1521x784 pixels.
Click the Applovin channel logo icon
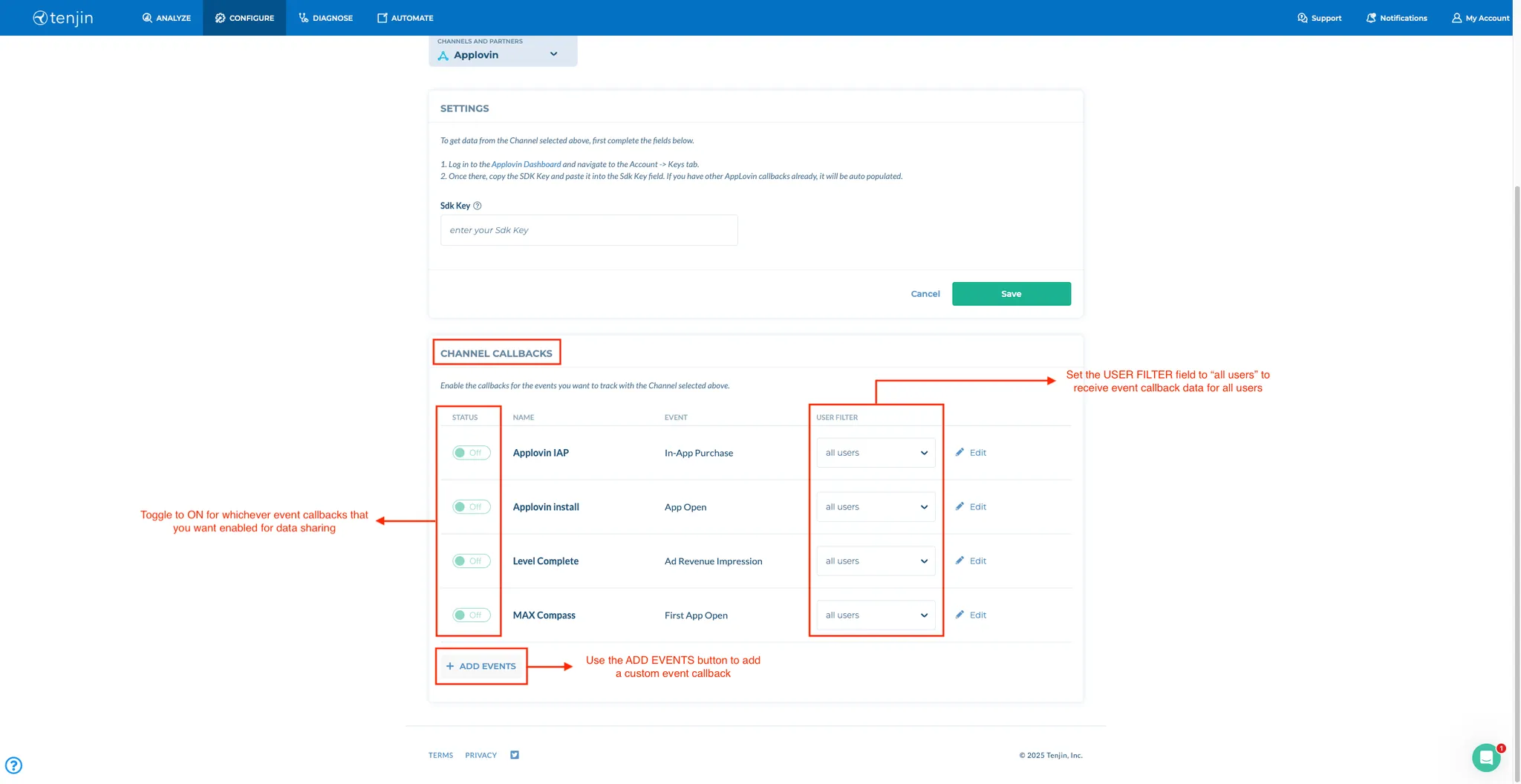(443, 56)
